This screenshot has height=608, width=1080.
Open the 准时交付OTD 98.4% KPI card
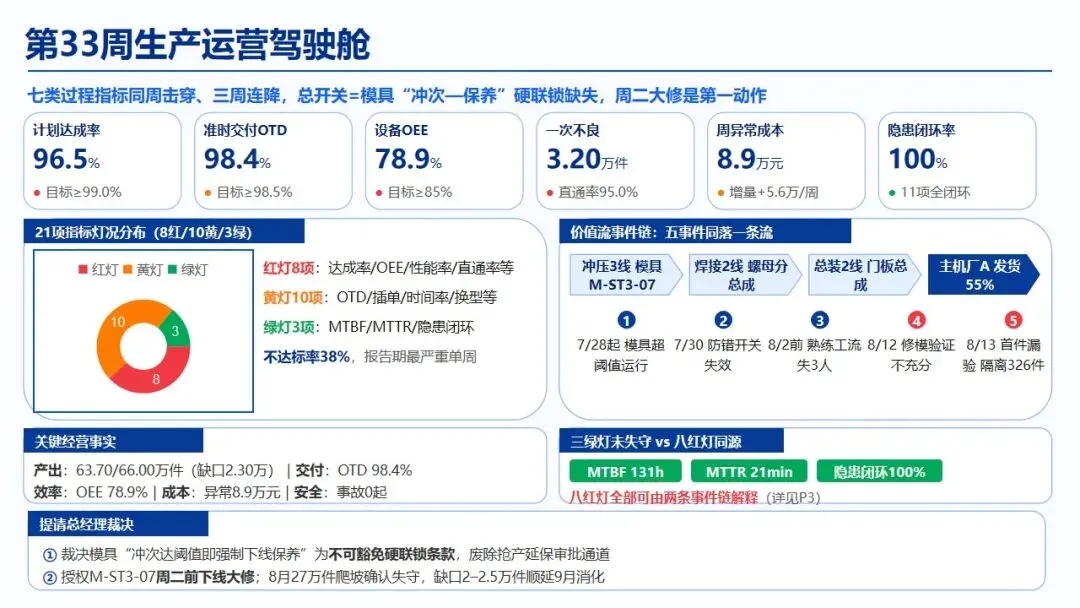point(273,161)
